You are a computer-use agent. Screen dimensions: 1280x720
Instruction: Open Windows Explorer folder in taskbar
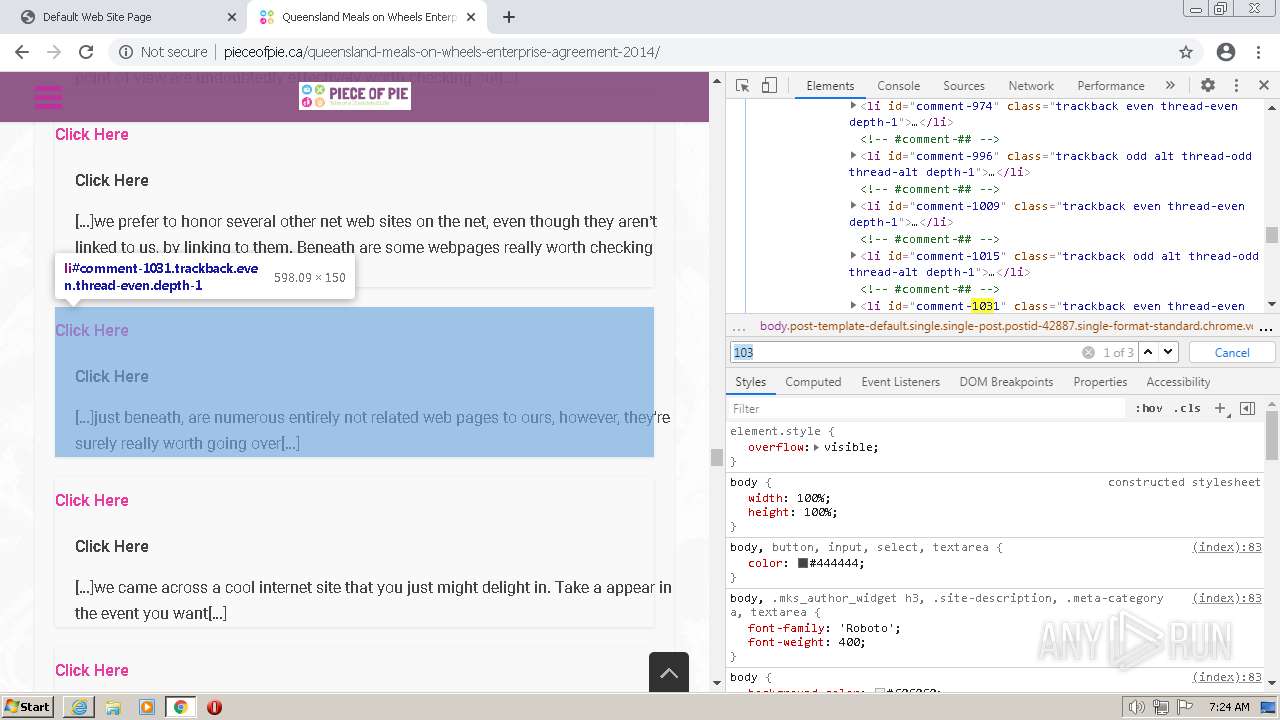[x=113, y=707]
